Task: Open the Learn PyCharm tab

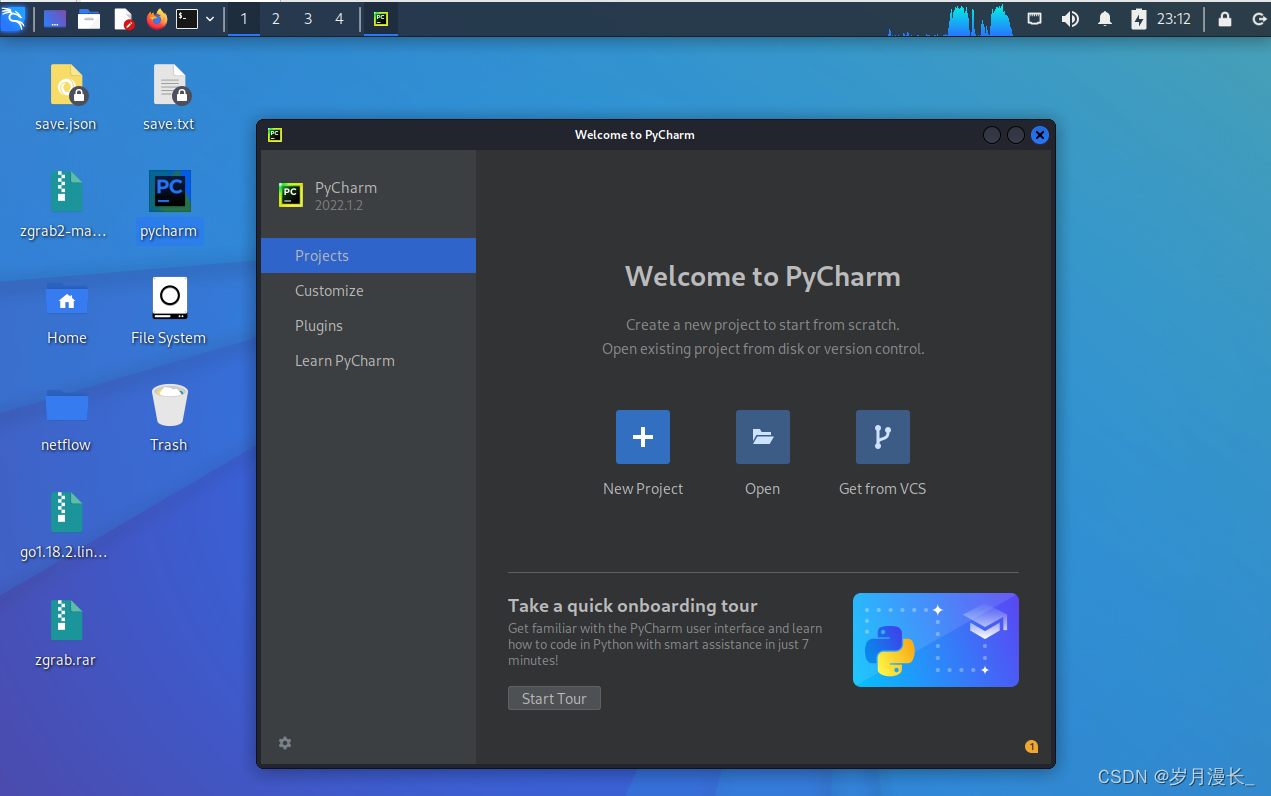Action: (368, 360)
